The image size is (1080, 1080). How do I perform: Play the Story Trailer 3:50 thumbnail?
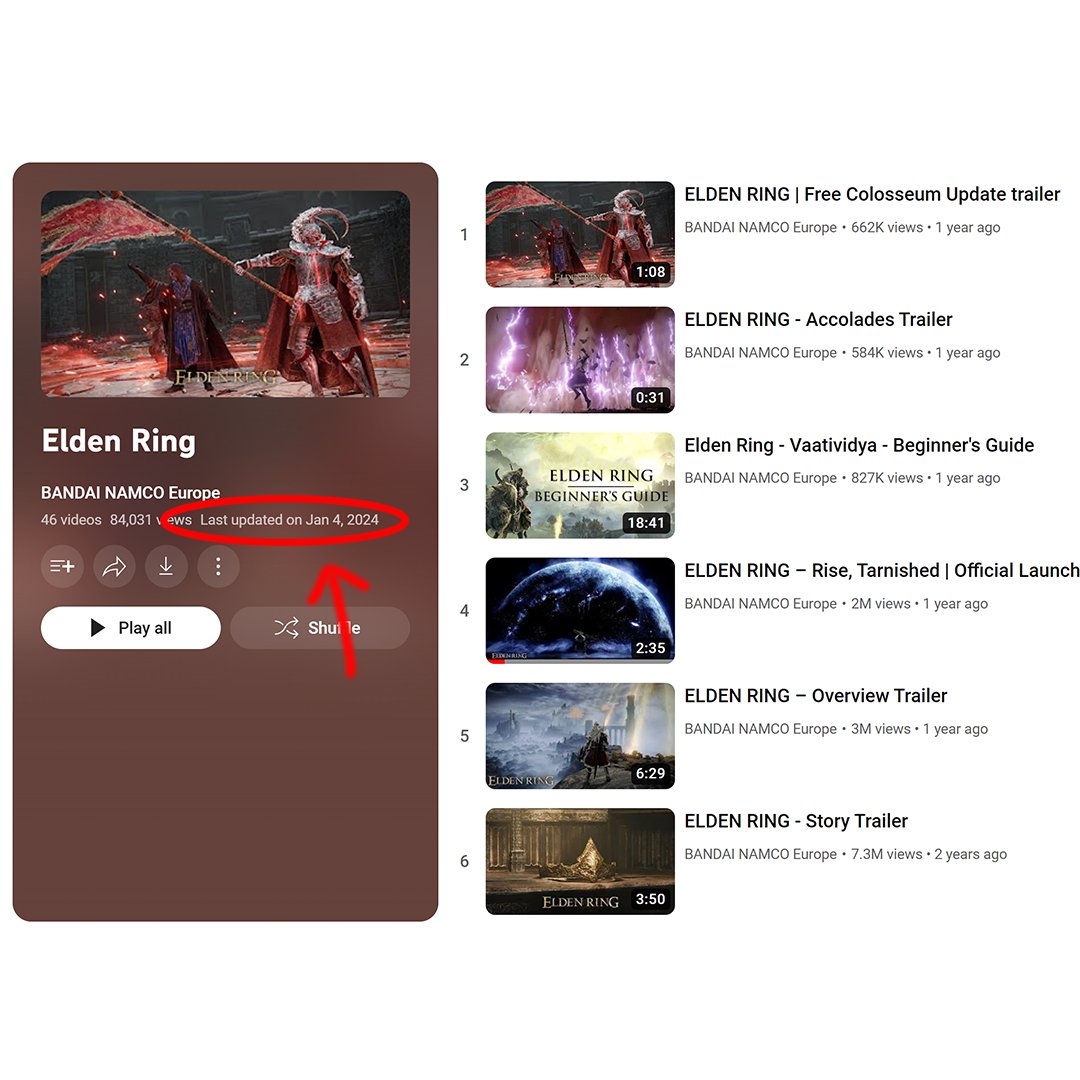pos(580,861)
